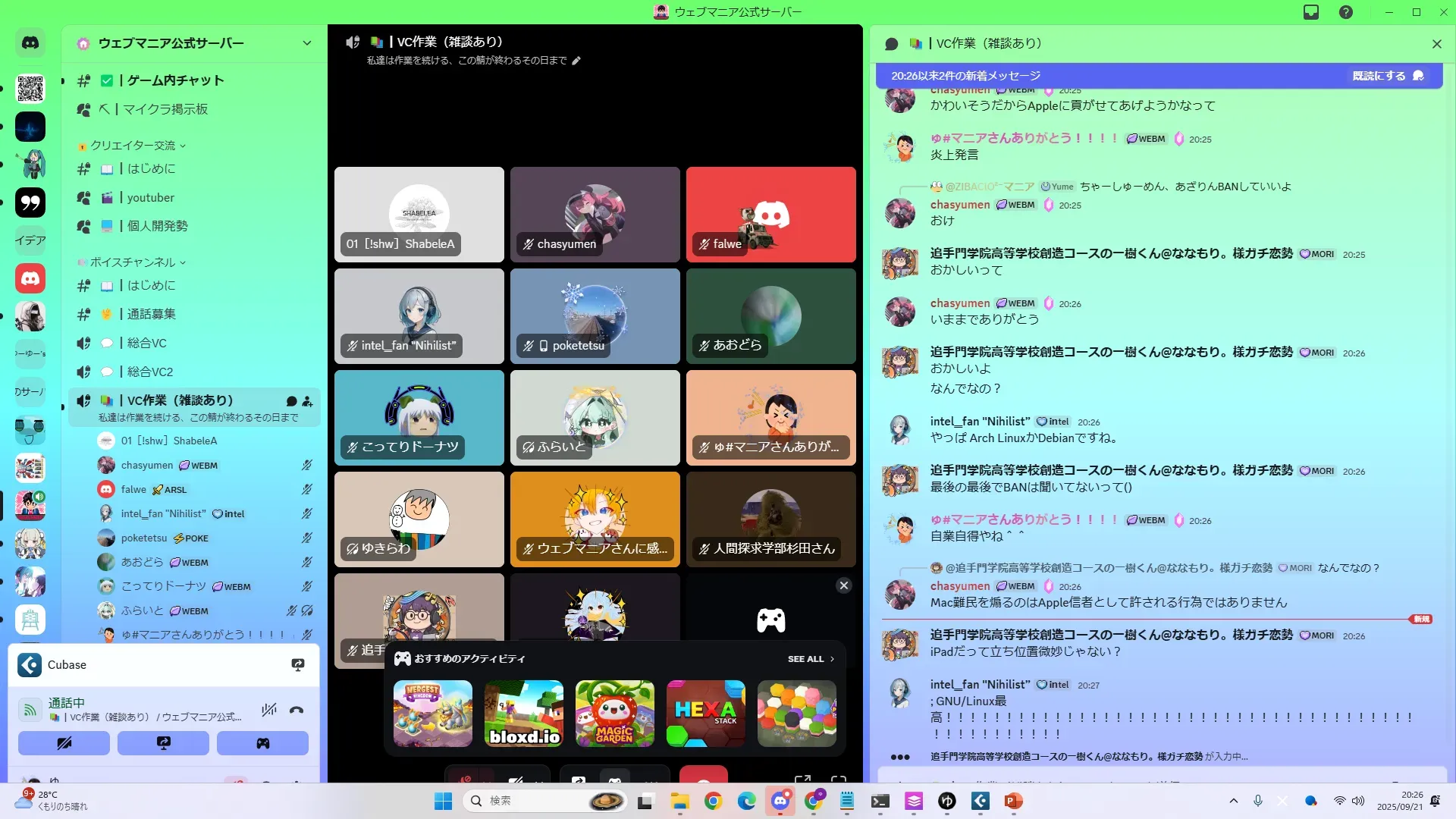Click SEE ALL activities link

[x=810, y=659]
